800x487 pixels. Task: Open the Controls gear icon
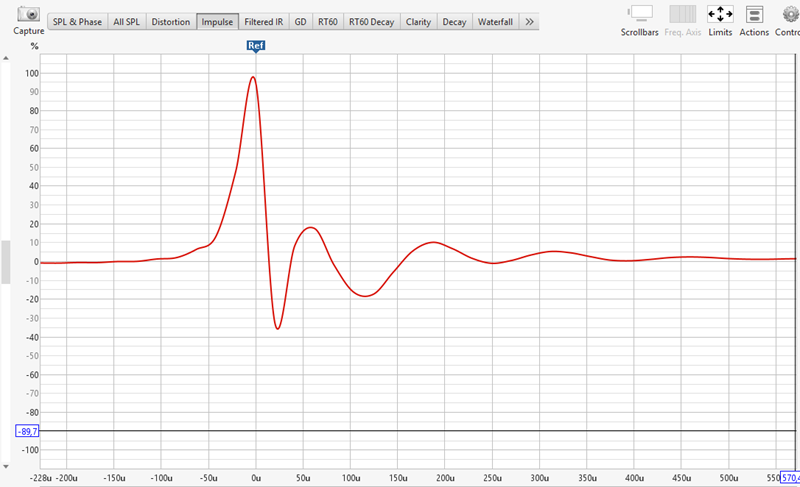(791, 14)
